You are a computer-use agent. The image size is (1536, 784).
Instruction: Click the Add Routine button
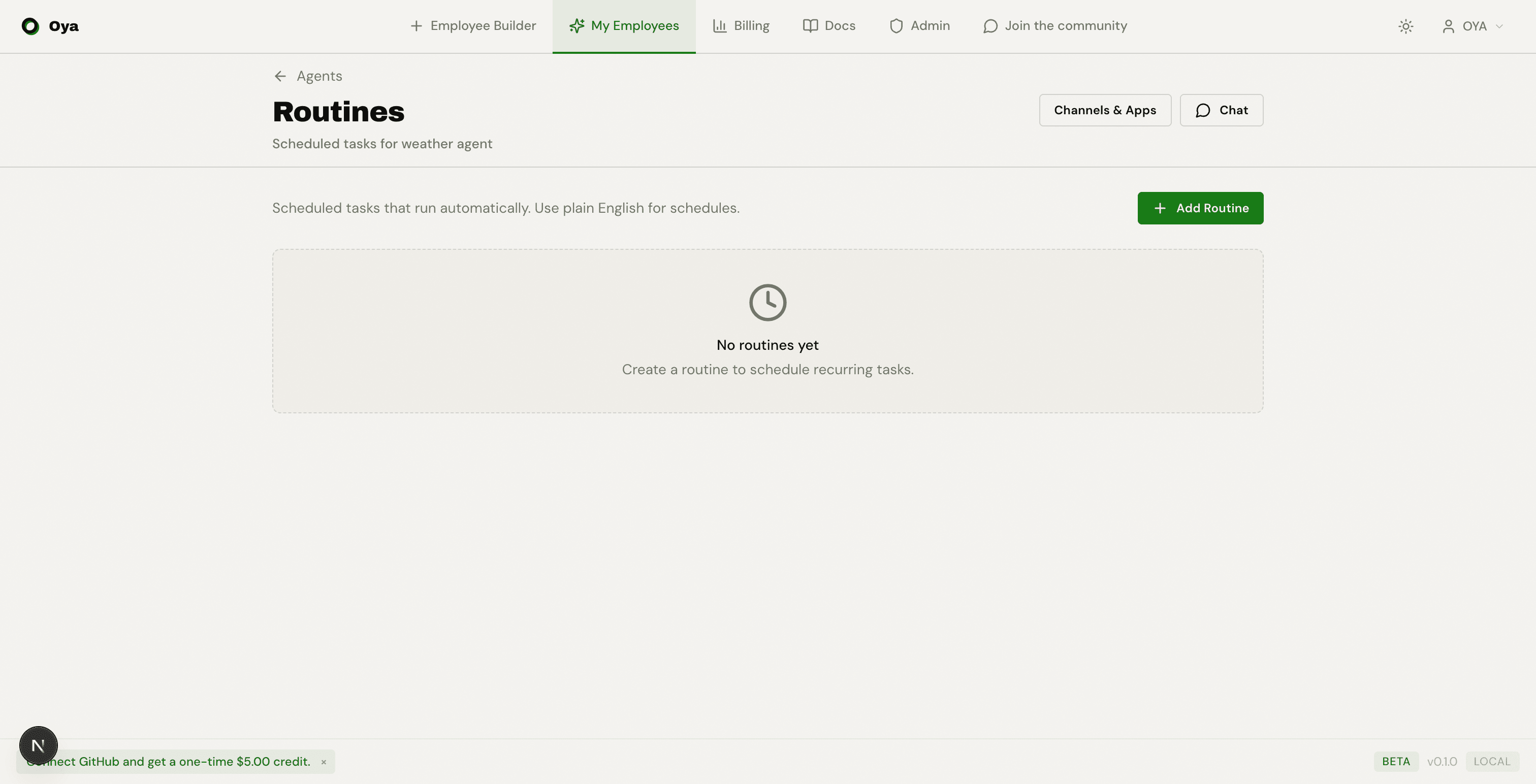point(1200,208)
